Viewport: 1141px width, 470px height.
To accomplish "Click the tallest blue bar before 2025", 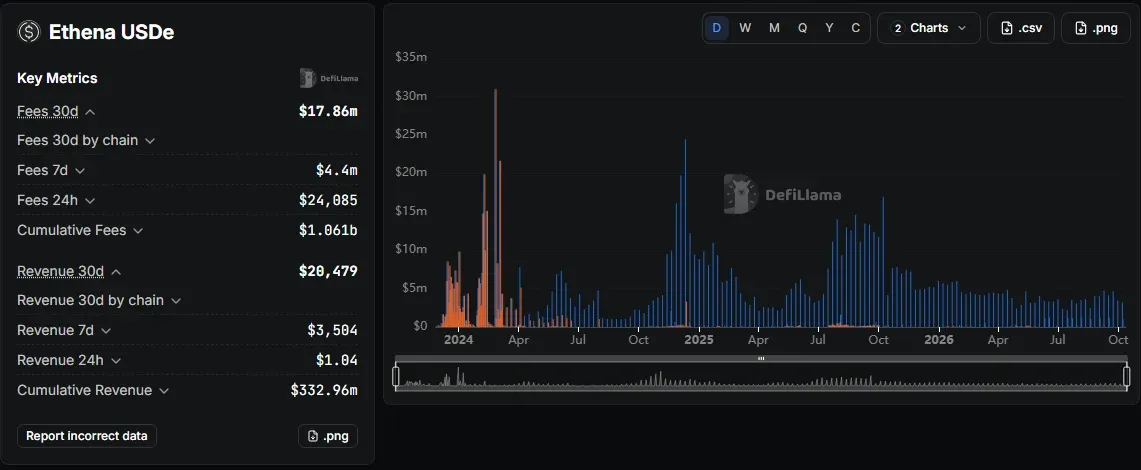I will click(685, 233).
